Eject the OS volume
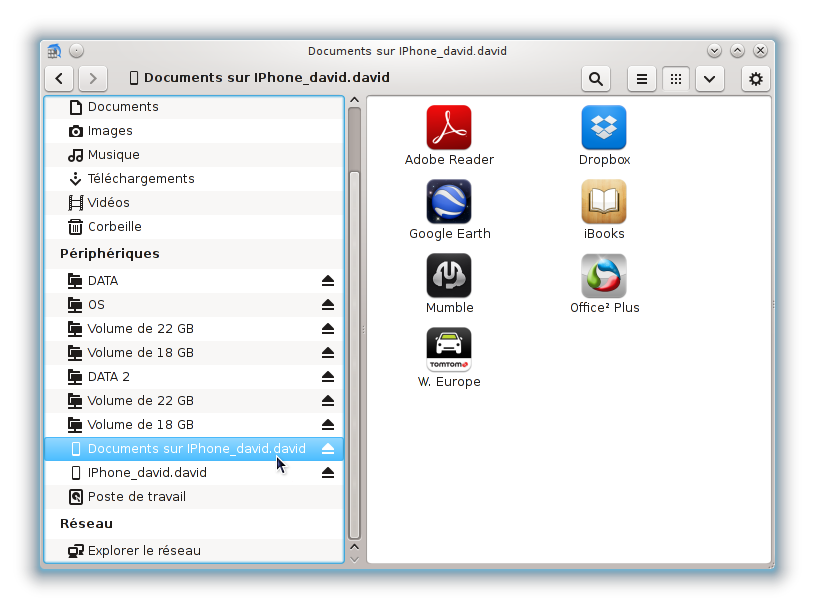815x609 pixels. [327, 305]
